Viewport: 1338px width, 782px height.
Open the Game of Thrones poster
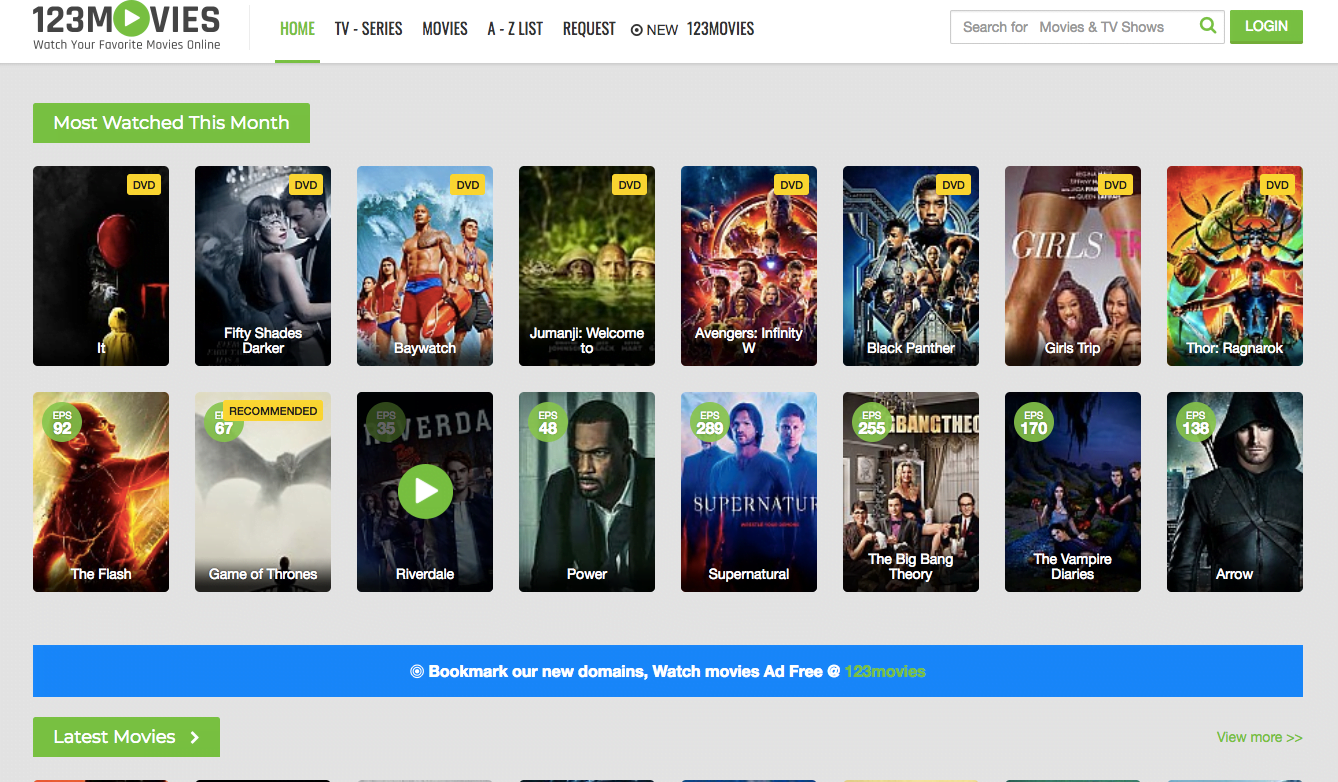[x=263, y=492]
